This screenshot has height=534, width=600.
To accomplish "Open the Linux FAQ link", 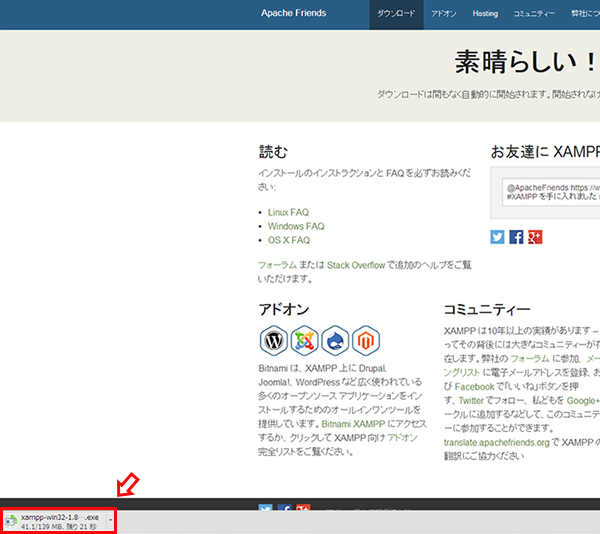I will click(x=288, y=212).
